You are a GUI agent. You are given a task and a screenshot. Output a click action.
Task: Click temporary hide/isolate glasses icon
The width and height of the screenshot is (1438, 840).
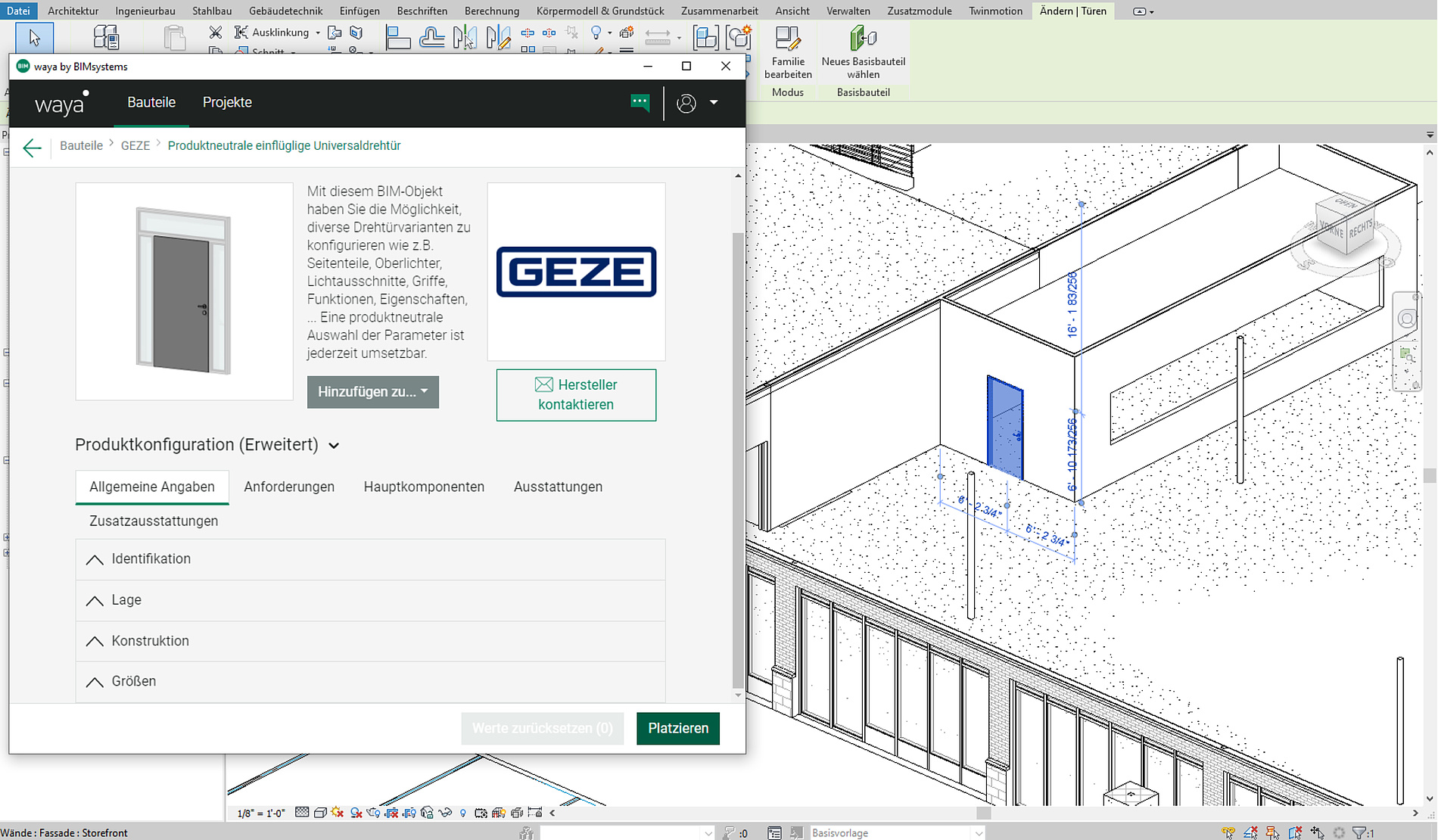point(445,813)
